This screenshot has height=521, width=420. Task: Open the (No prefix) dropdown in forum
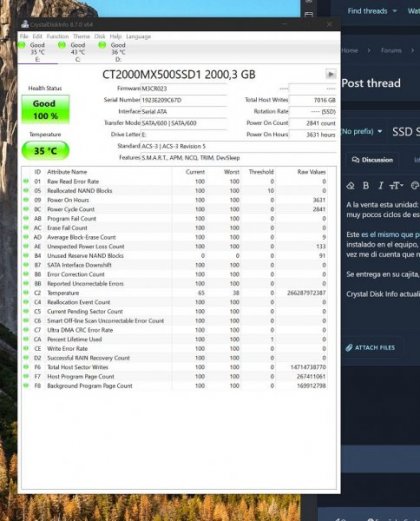[x=362, y=132]
